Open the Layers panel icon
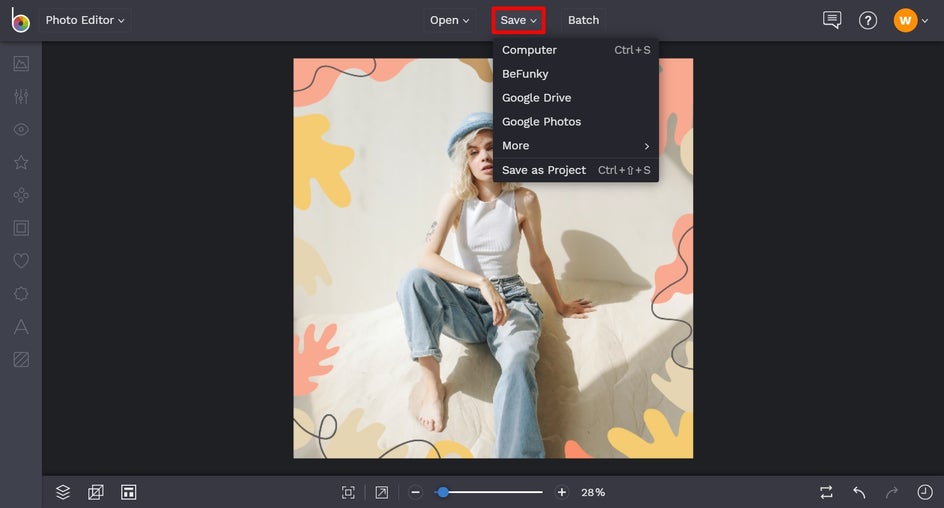944x508 pixels. pyautogui.click(x=63, y=492)
